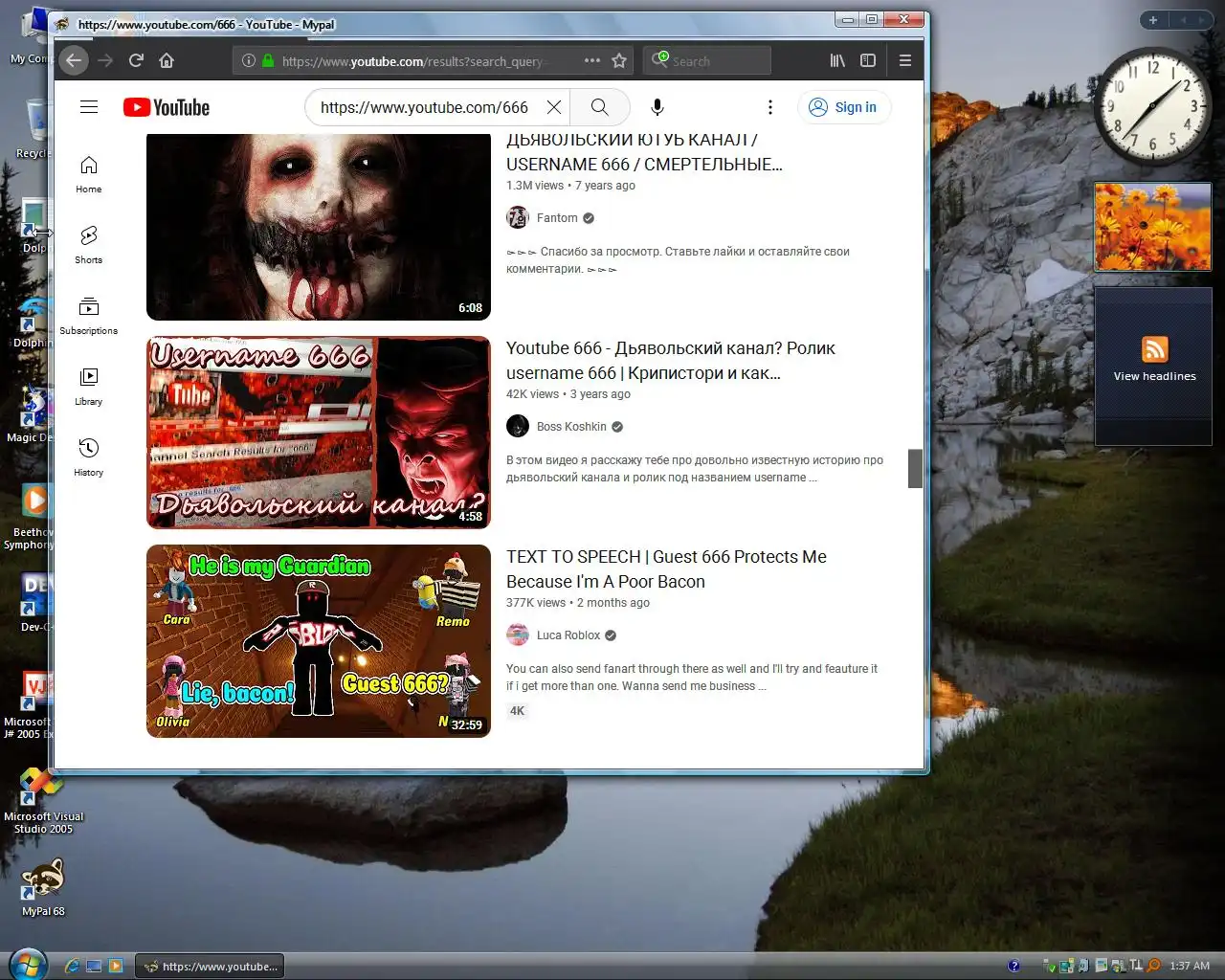This screenshot has width=1225, height=980.
Task: Open History in the YouTube sidebar
Action: [89, 457]
